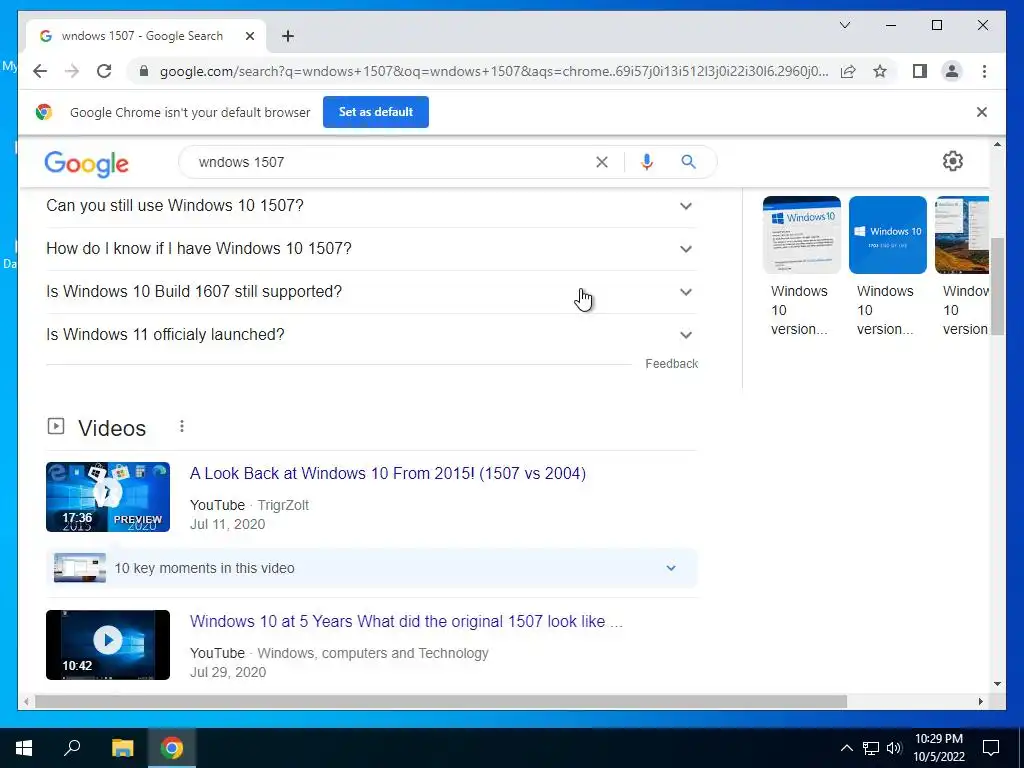Open the network status tray icon
The width and height of the screenshot is (1024, 768).
tap(871, 748)
